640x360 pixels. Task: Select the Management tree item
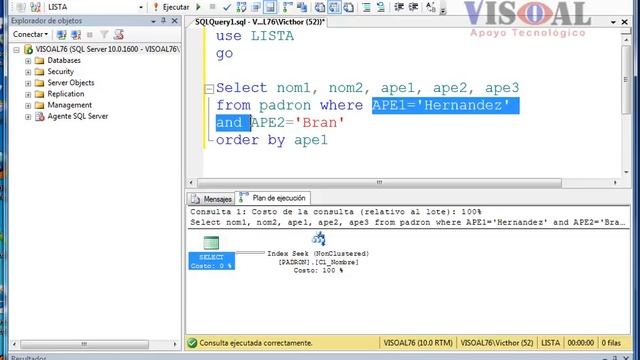point(69,105)
